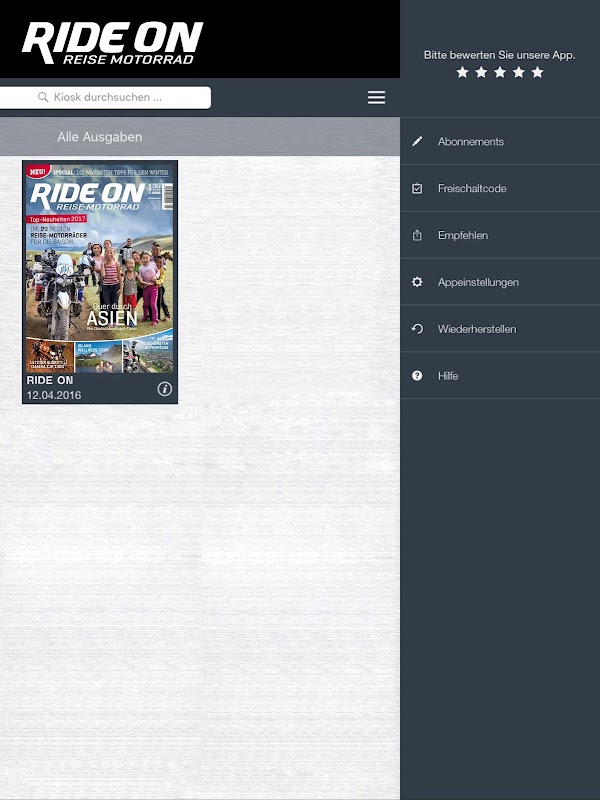Rate the app with first star
This screenshot has width=600, height=800.
463,72
